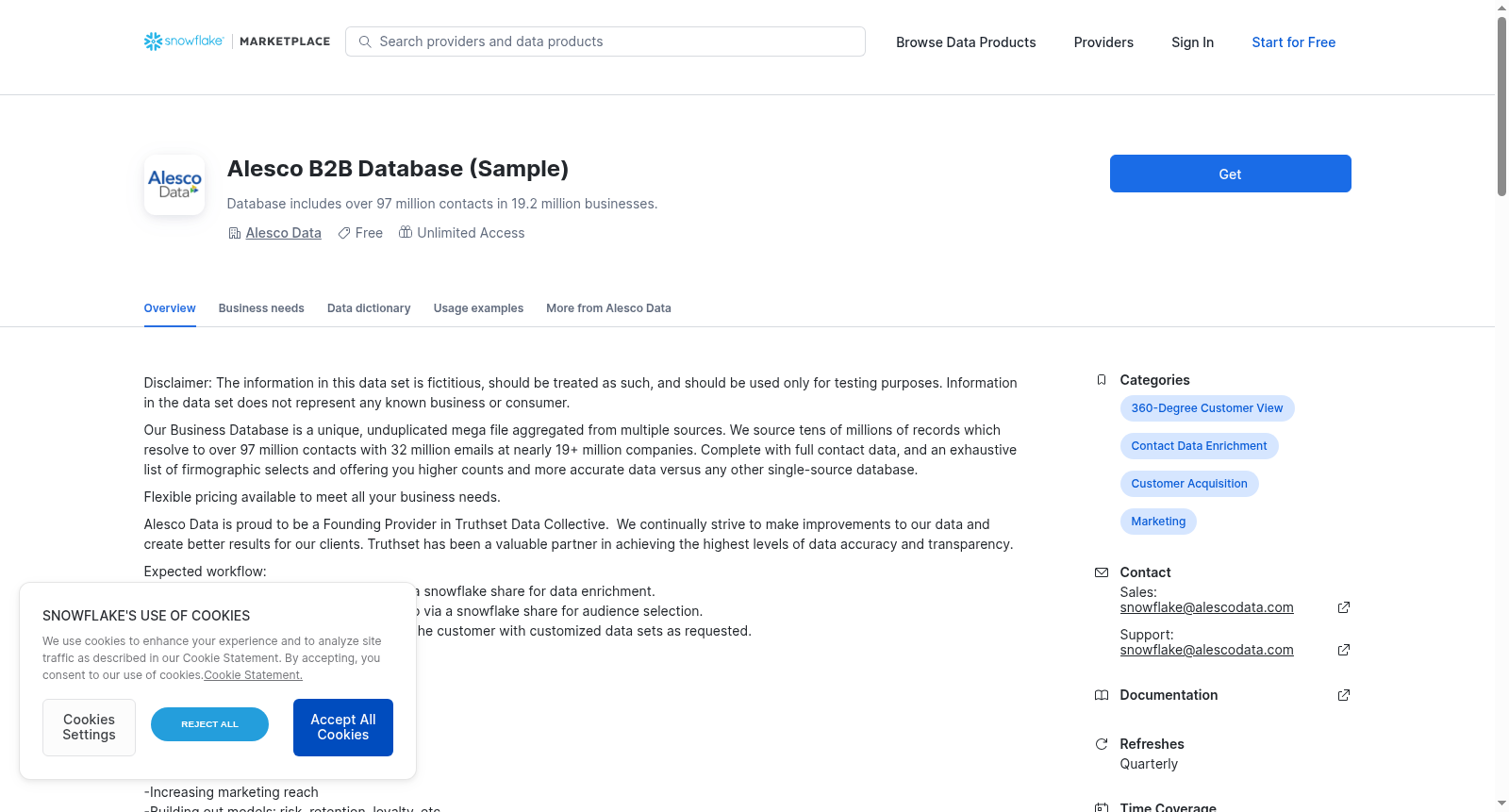Image resolution: width=1509 pixels, height=812 pixels.
Task: Click the Free price tag icon
Action: coord(344,233)
